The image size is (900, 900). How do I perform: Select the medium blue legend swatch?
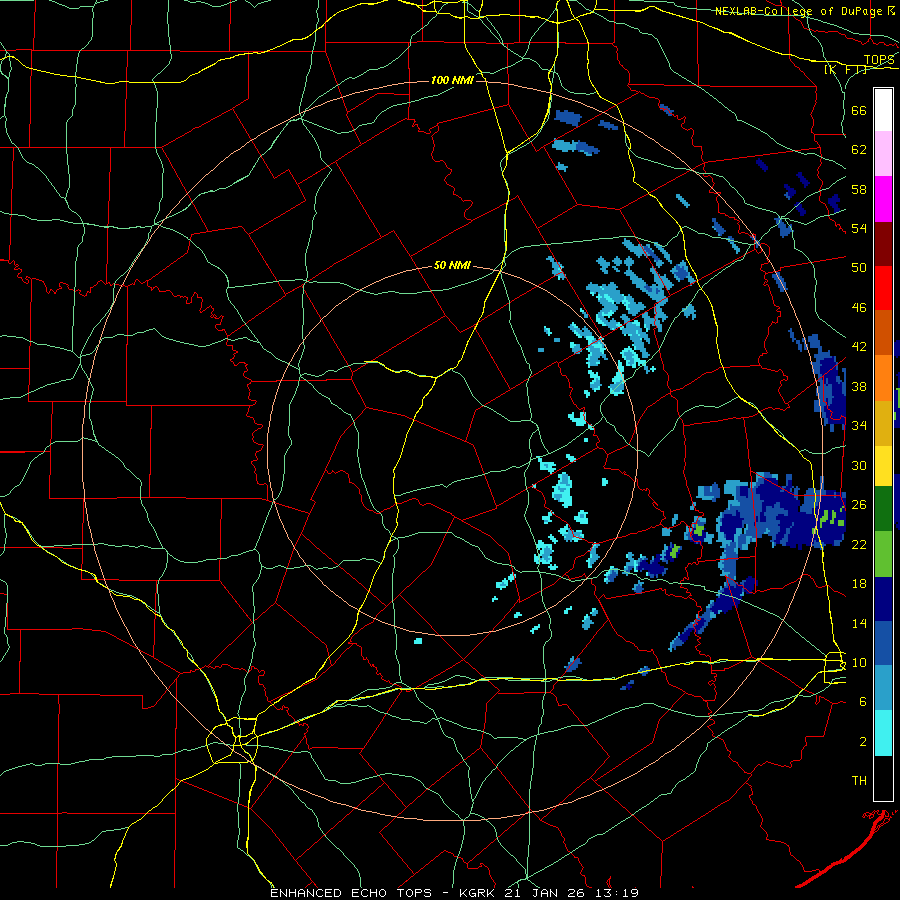(883, 643)
